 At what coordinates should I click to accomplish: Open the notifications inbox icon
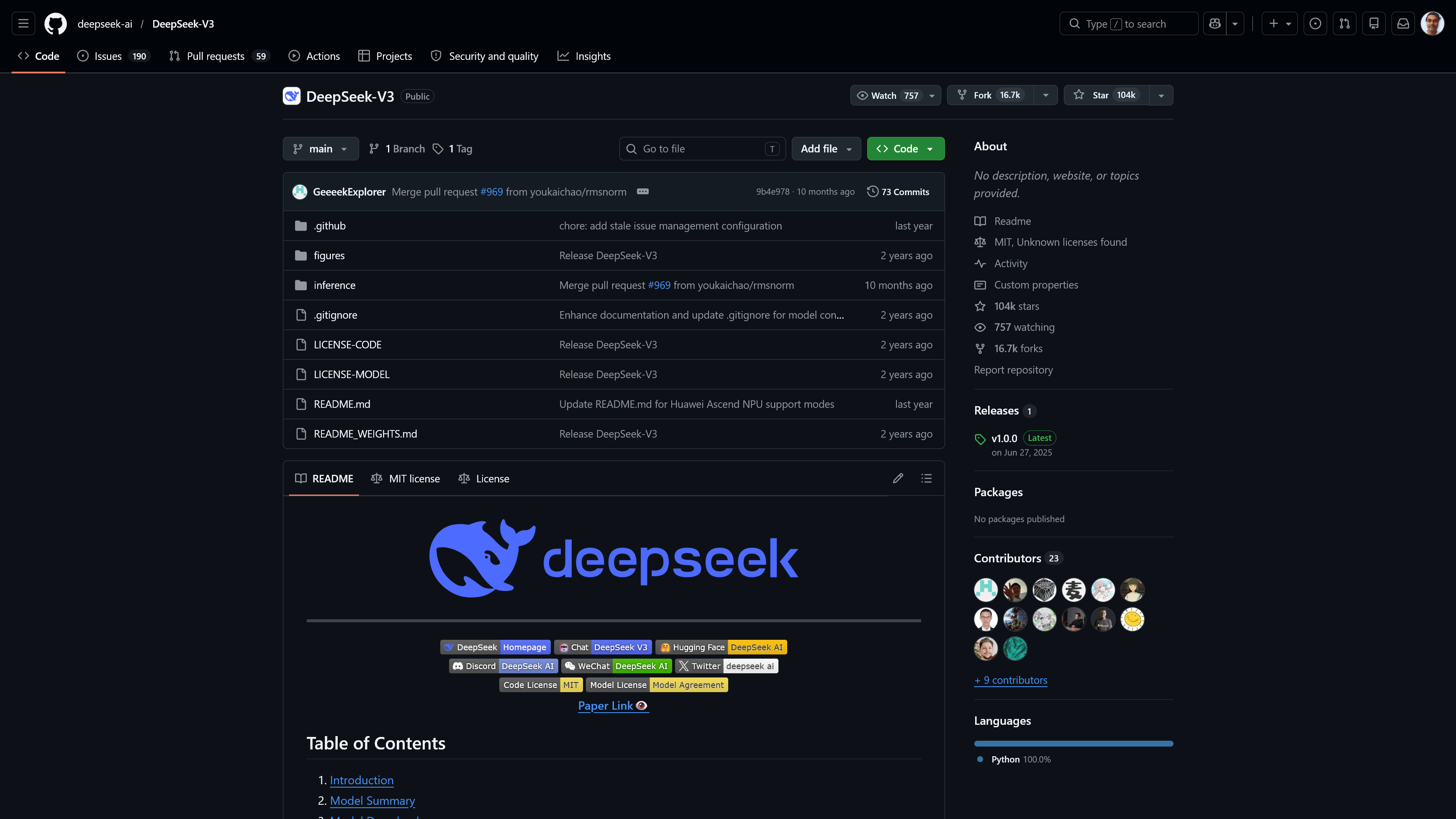(1403, 24)
